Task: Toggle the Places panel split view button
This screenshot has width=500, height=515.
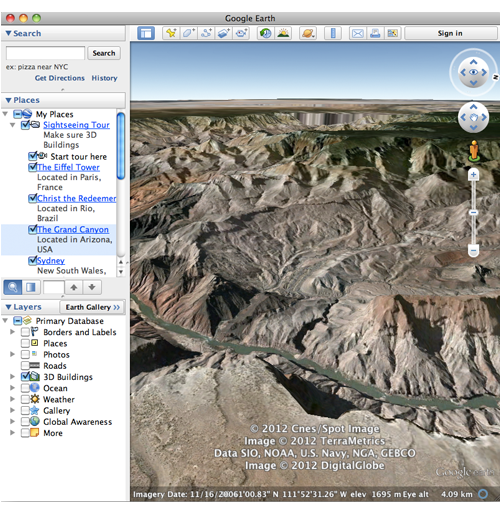Action: coord(31,287)
